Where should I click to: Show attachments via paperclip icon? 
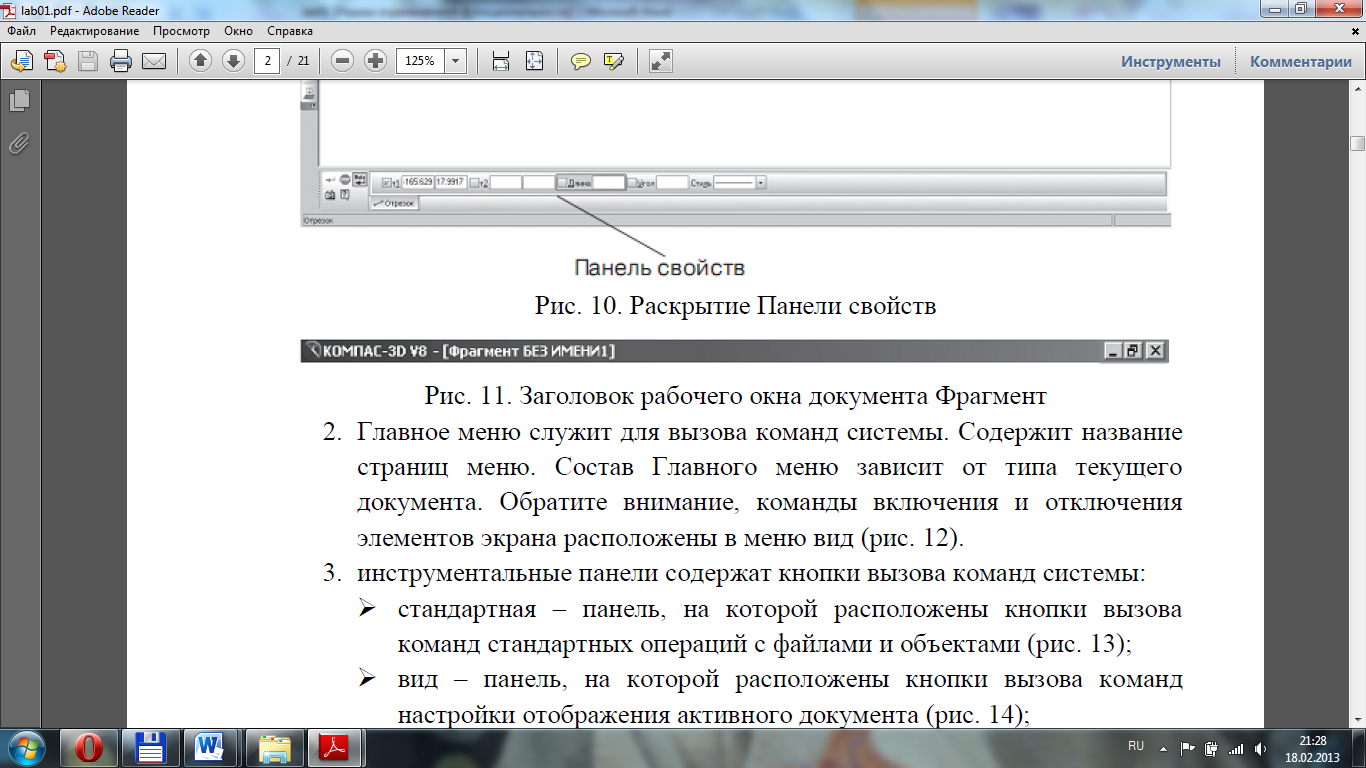click(x=18, y=143)
